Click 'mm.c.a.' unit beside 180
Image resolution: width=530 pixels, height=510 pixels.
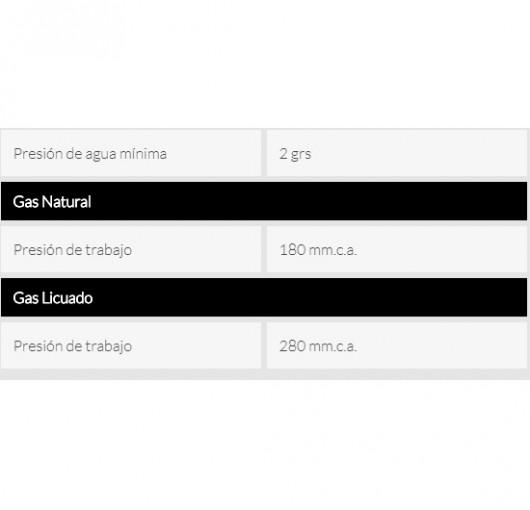(333, 250)
